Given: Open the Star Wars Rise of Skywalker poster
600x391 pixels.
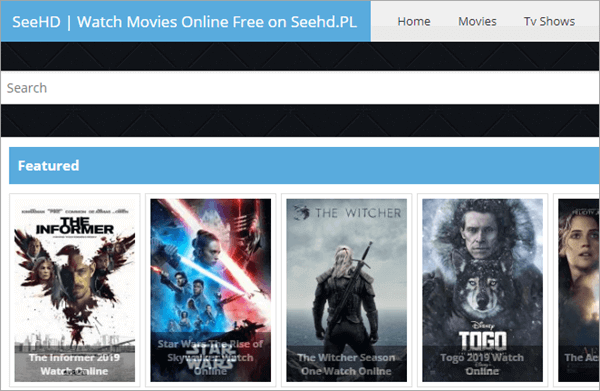Looking at the screenshot, I should [x=210, y=290].
